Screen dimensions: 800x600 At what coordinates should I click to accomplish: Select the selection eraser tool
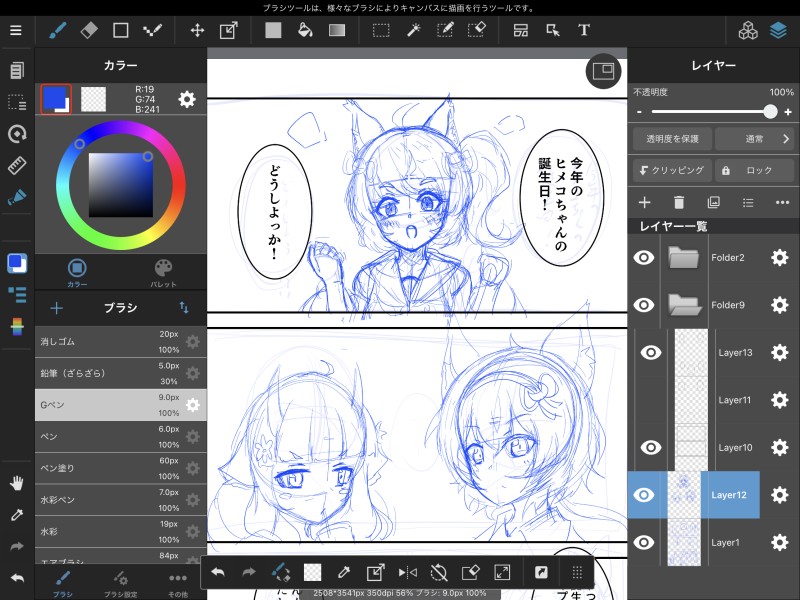click(477, 31)
